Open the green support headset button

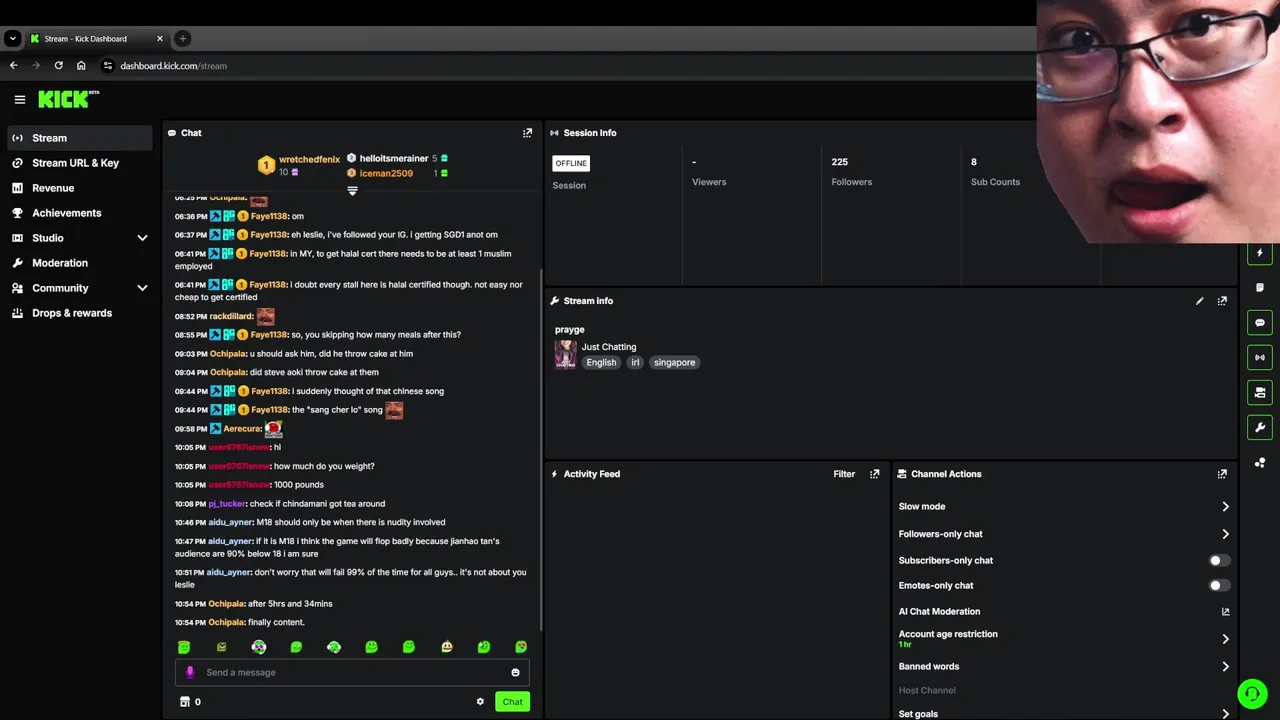click(1252, 693)
